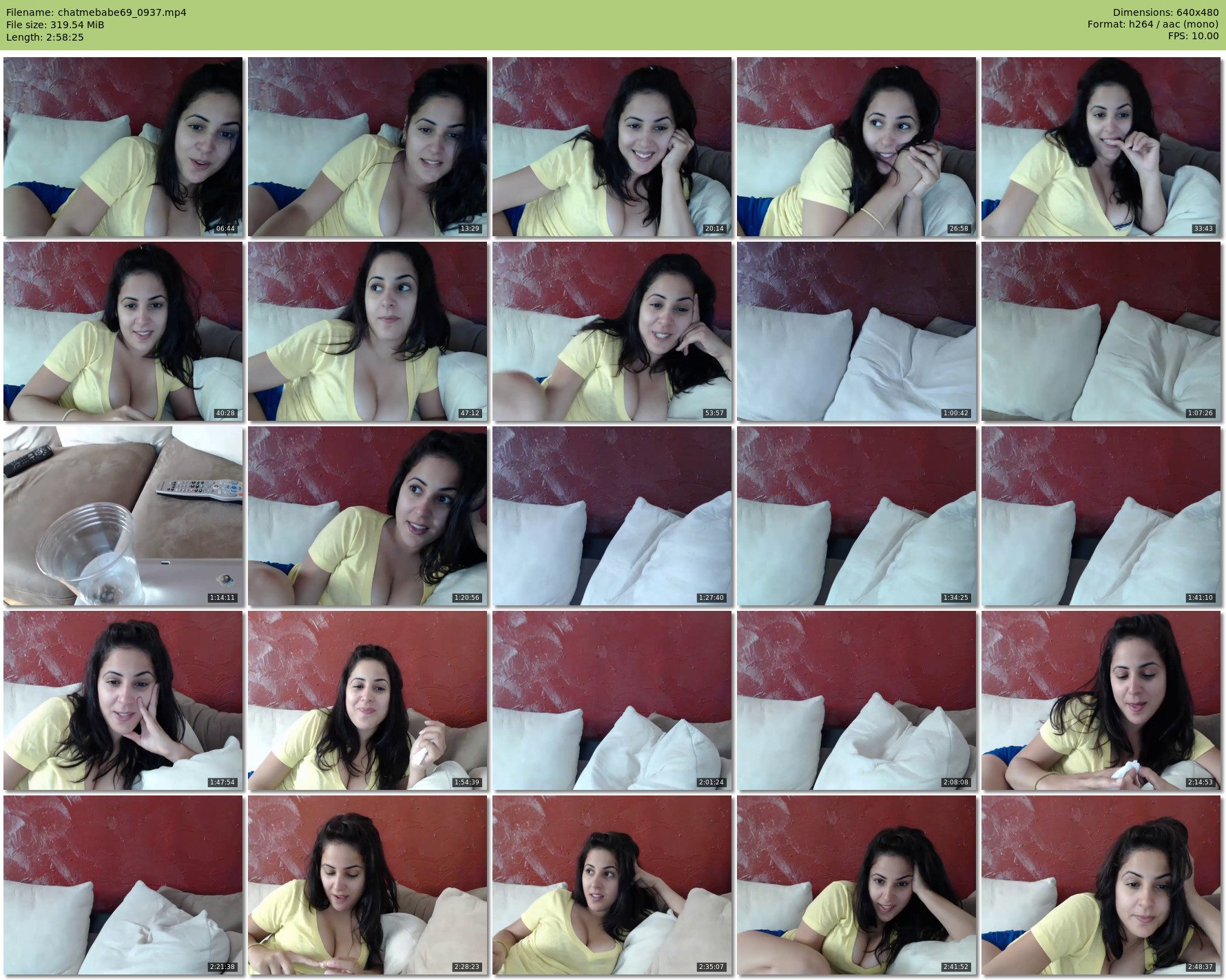Click the Format h264 / aac text
The height and width of the screenshot is (980, 1226).
1153,24
